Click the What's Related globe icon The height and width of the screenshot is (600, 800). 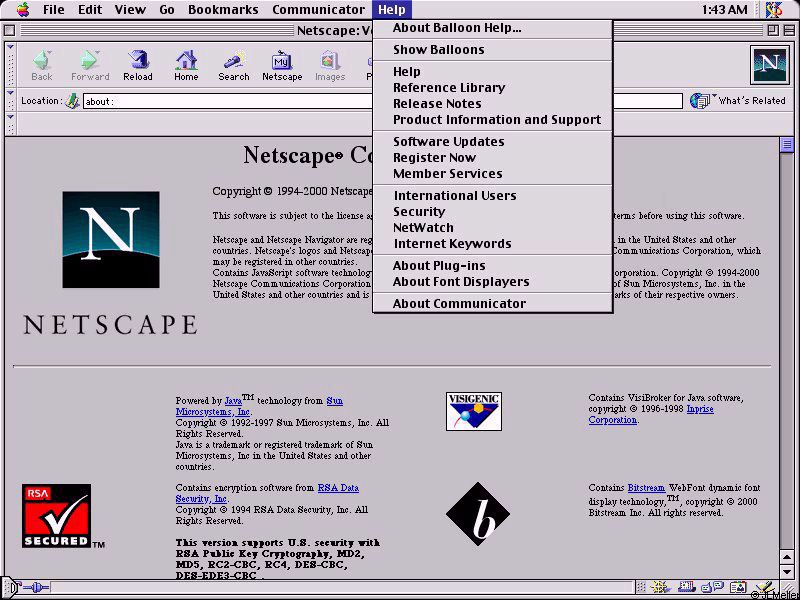point(699,101)
